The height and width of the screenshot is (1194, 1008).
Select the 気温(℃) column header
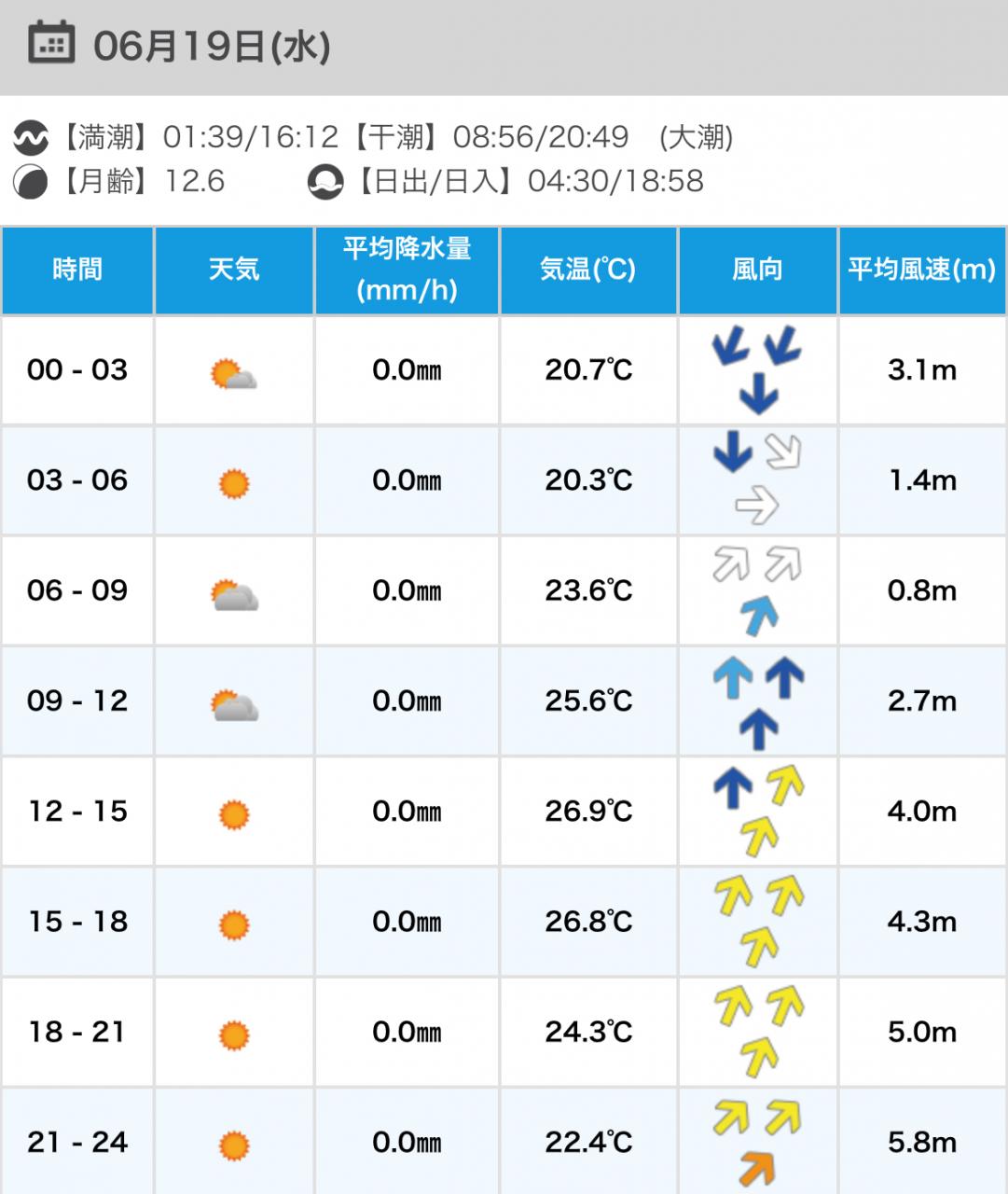click(x=588, y=270)
